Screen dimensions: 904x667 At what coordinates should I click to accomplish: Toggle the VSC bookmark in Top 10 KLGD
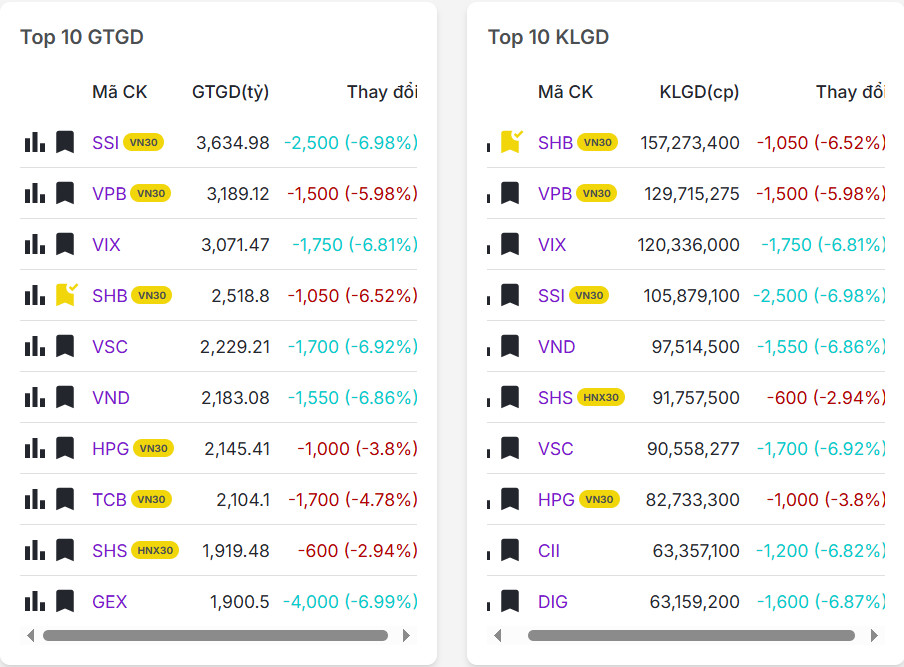pyautogui.click(x=510, y=449)
